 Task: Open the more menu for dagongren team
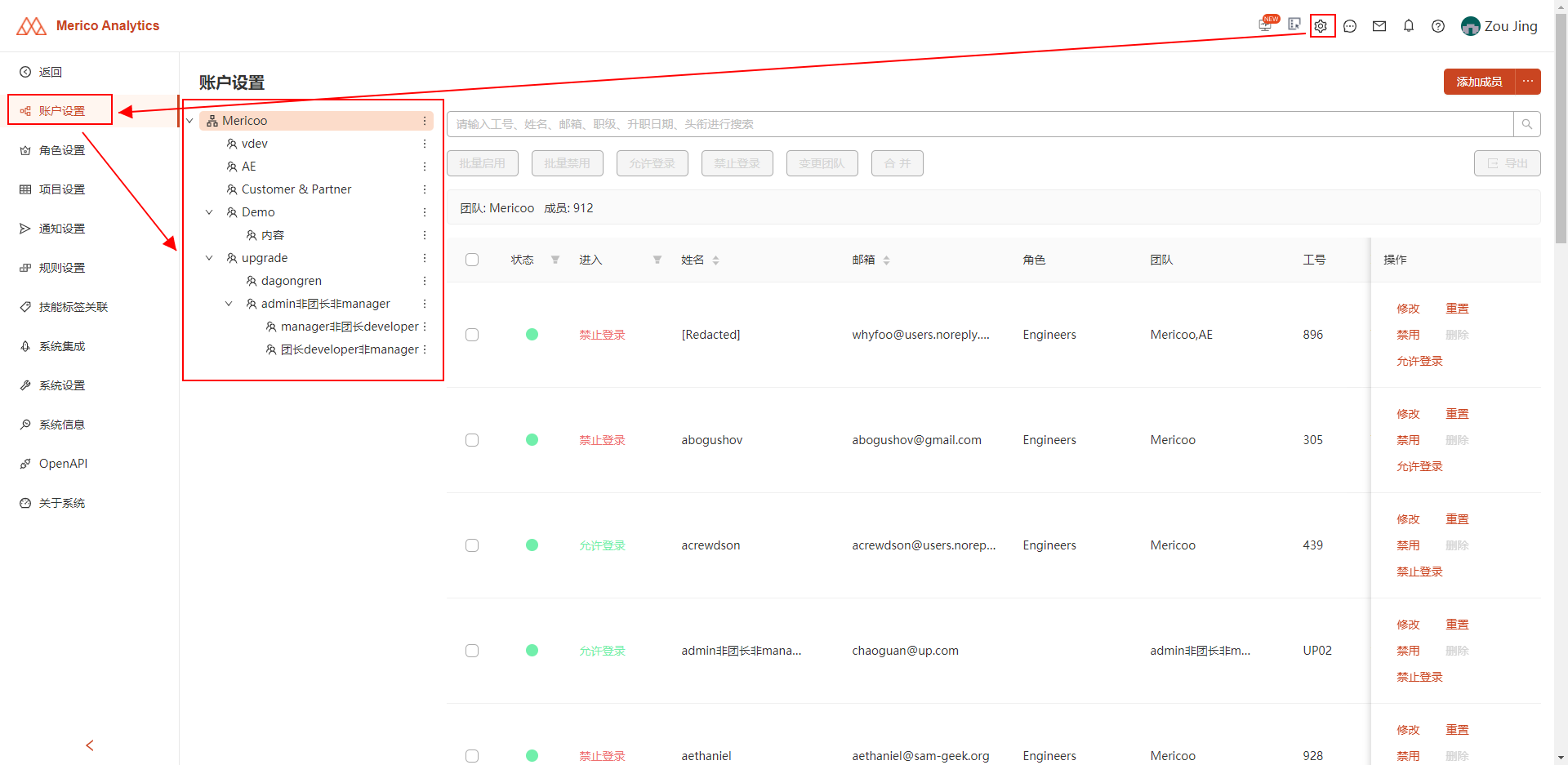coord(425,281)
